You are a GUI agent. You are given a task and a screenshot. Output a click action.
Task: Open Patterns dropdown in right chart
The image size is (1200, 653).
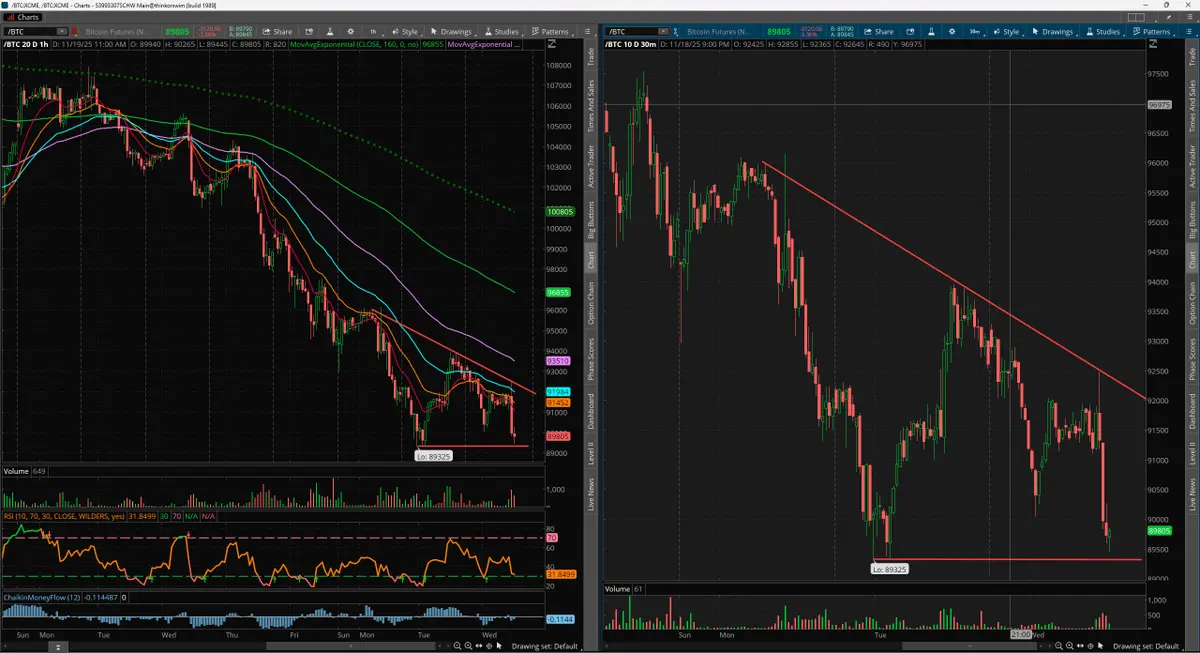(1152, 32)
